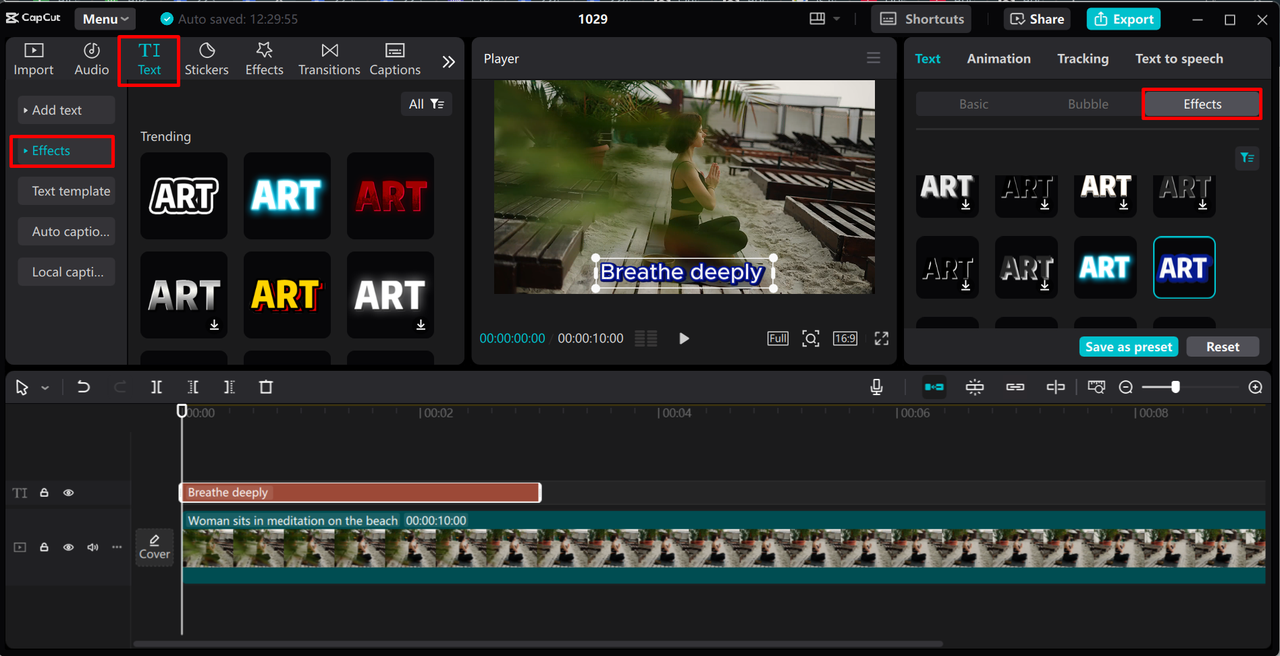
Task: Open the Stickers tab
Action: 206,60
